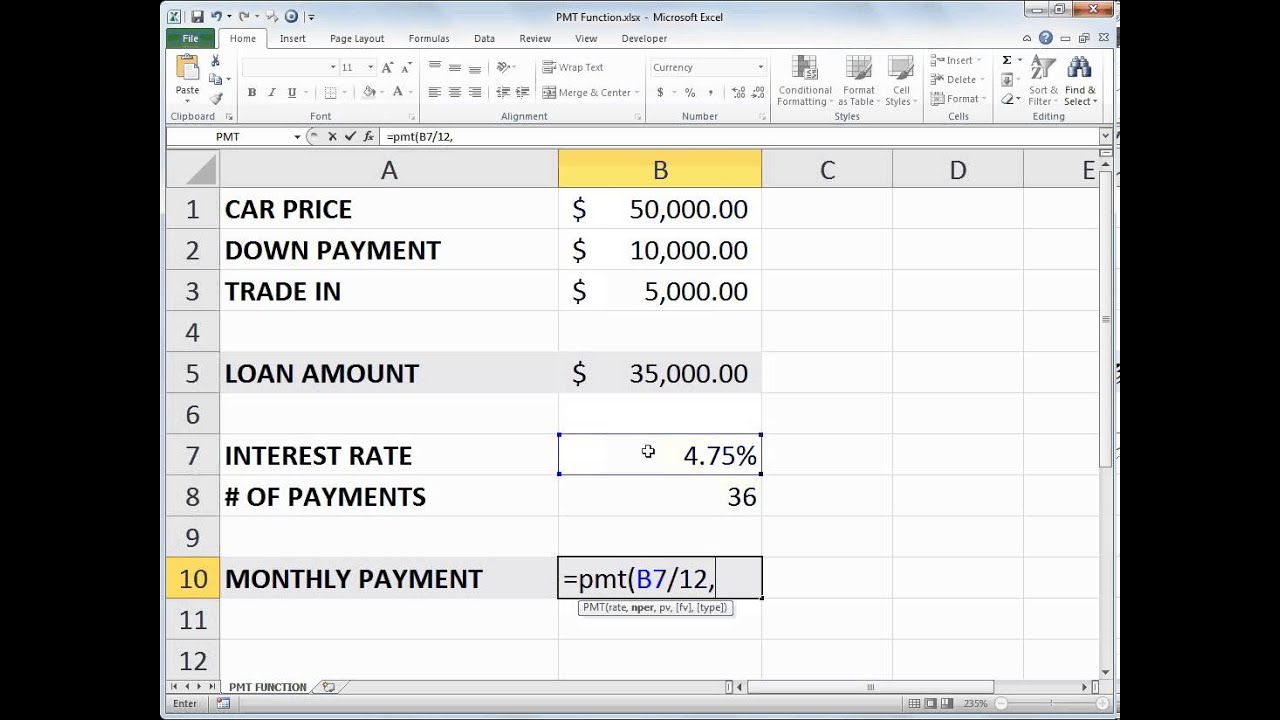Click the AutoSum sigma icon
This screenshot has width=1280, height=720.
point(1007,60)
